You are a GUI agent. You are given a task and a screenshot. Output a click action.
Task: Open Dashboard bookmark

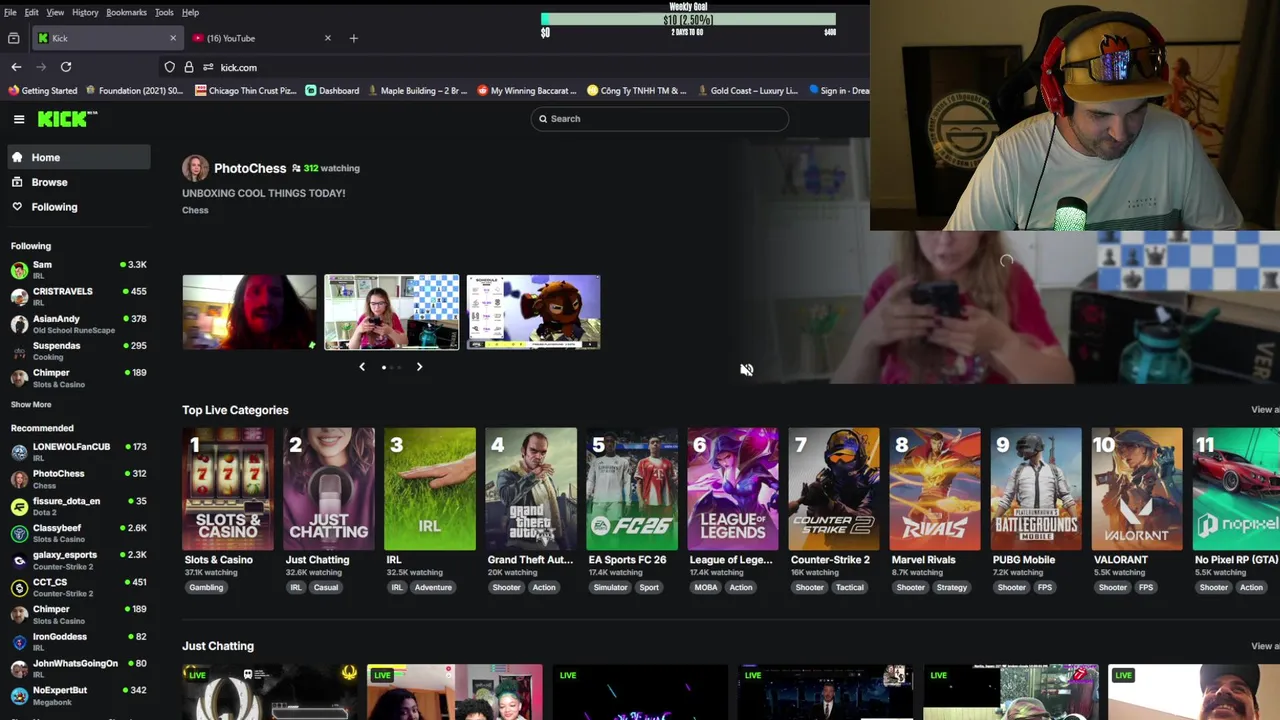[x=332, y=91]
